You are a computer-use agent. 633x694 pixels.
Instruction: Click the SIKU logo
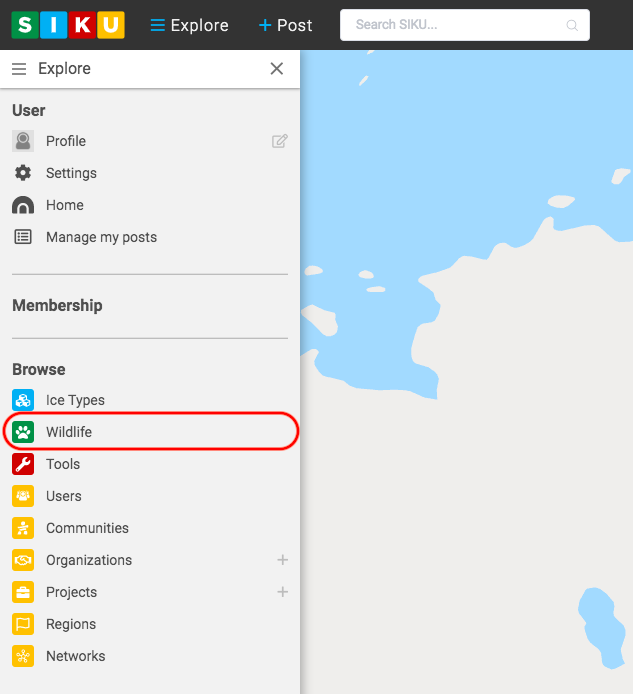click(68, 25)
